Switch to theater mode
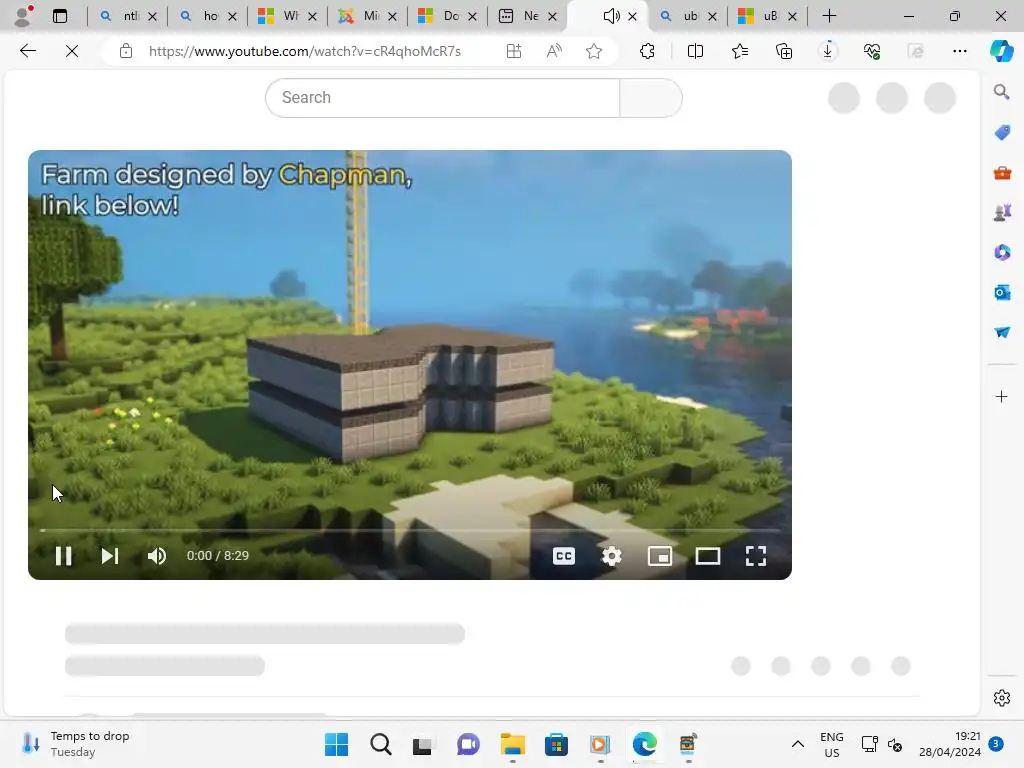This screenshot has width=1024, height=768. [x=707, y=556]
